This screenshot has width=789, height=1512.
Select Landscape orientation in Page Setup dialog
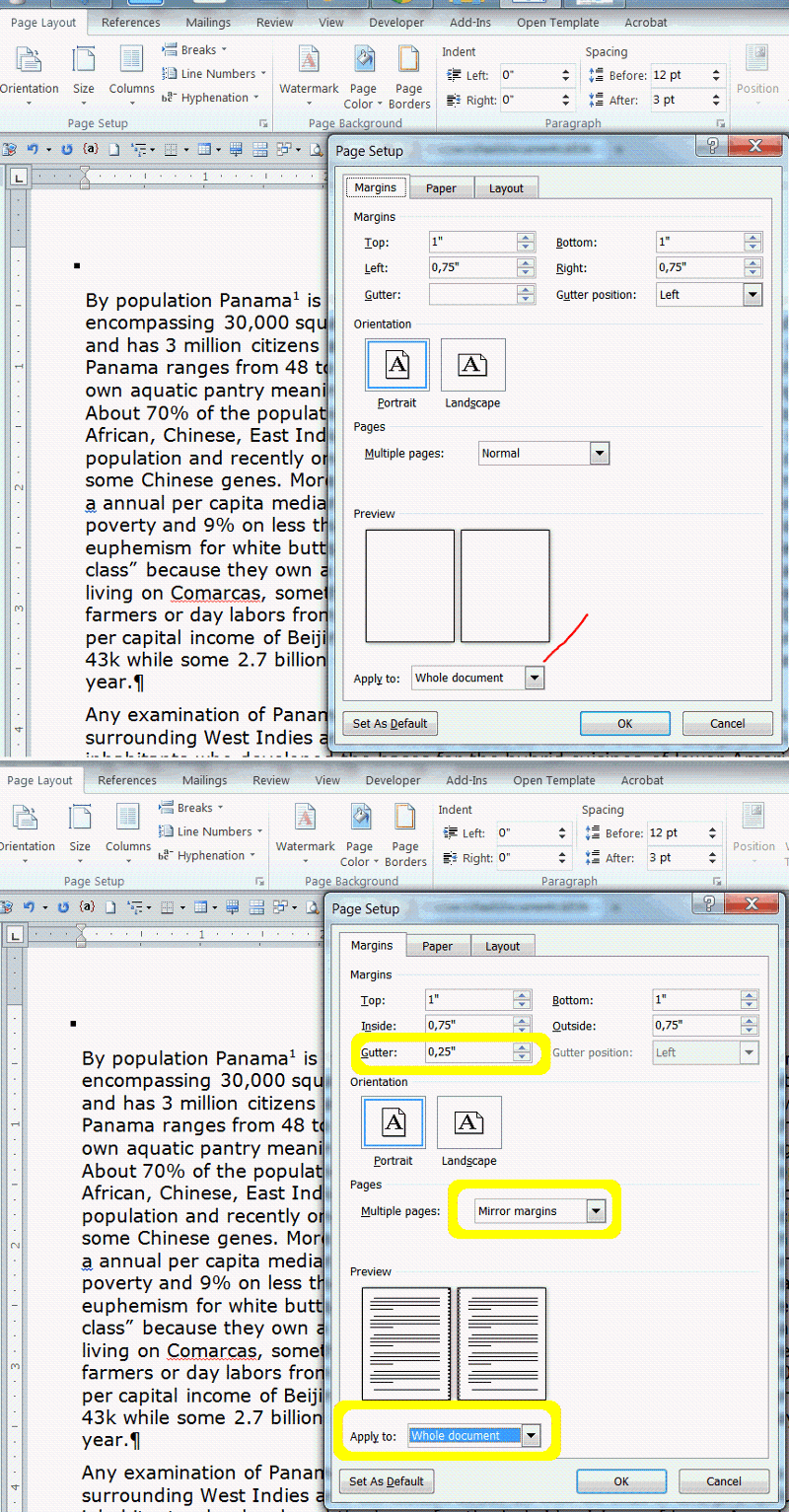coord(472,364)
